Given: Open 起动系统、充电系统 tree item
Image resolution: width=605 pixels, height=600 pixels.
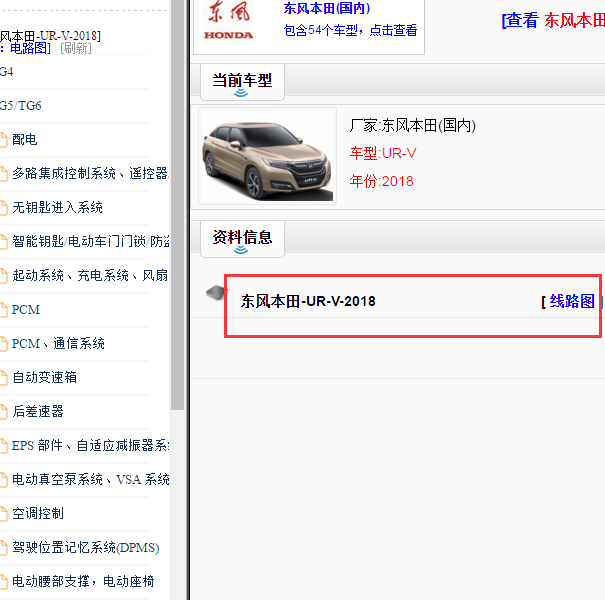Looking at the screenshot, I should click(90, 275).
